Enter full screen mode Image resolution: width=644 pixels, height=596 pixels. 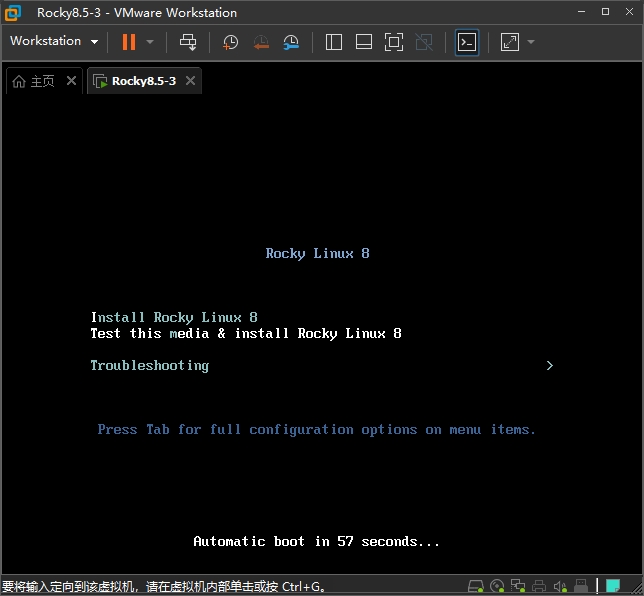(393, 42)
